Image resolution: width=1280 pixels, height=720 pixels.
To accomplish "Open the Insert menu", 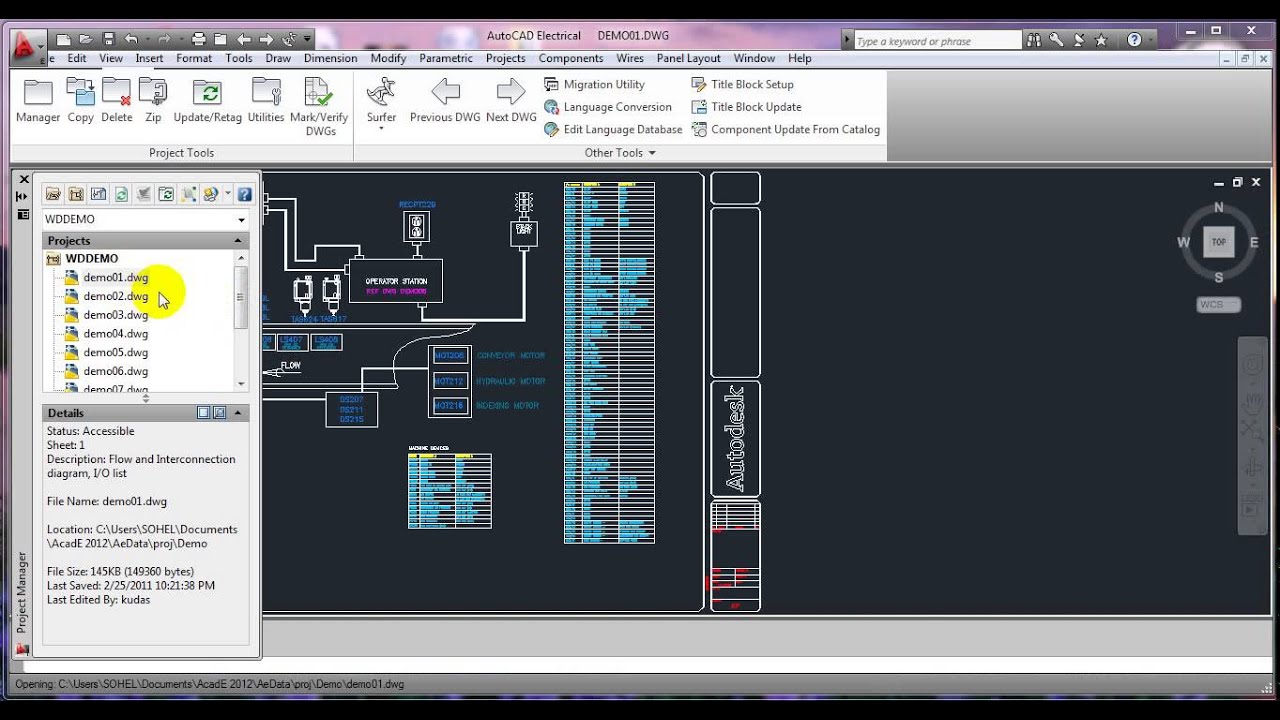I will click(150, 59).
